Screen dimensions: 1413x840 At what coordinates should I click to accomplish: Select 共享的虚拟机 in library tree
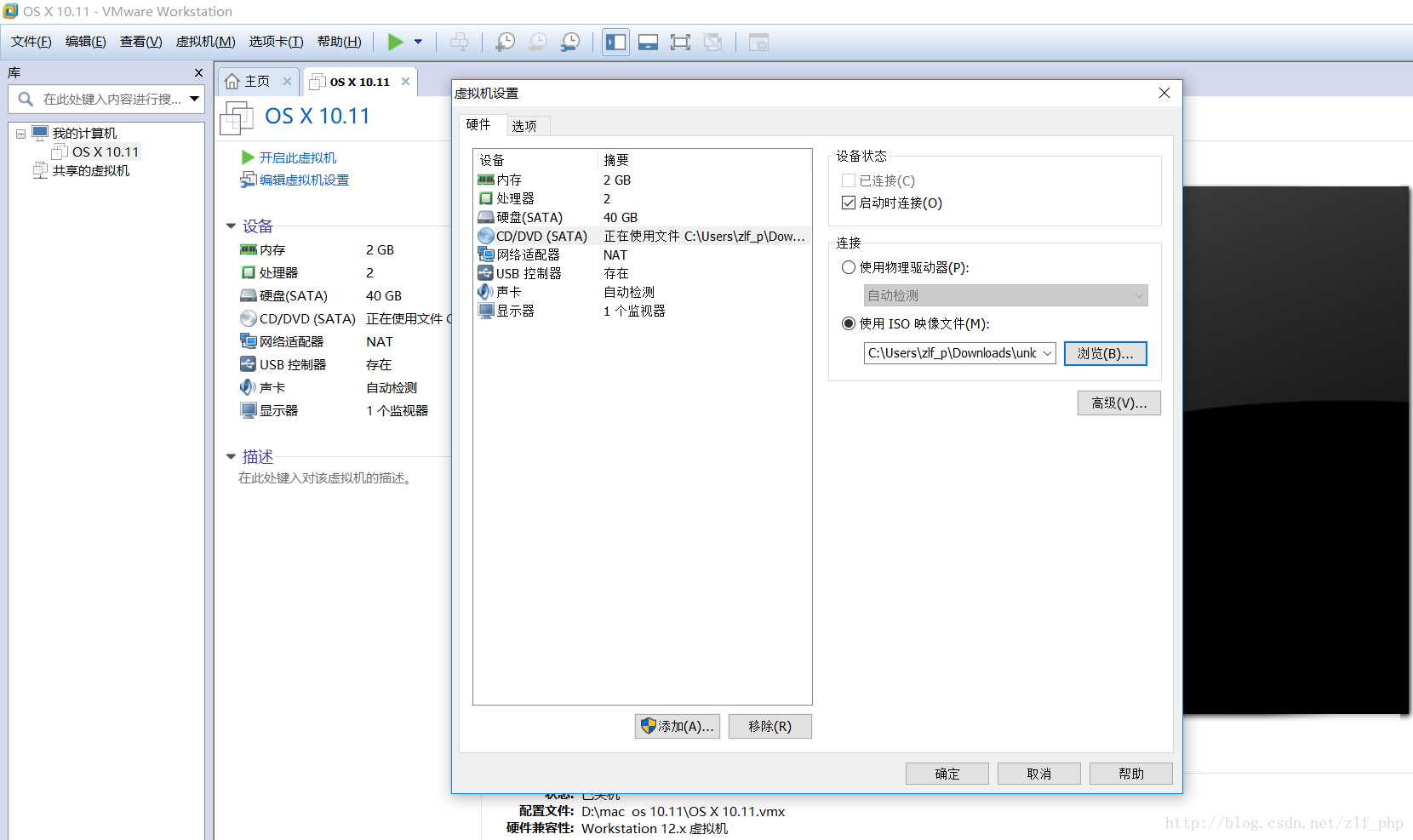91,170
